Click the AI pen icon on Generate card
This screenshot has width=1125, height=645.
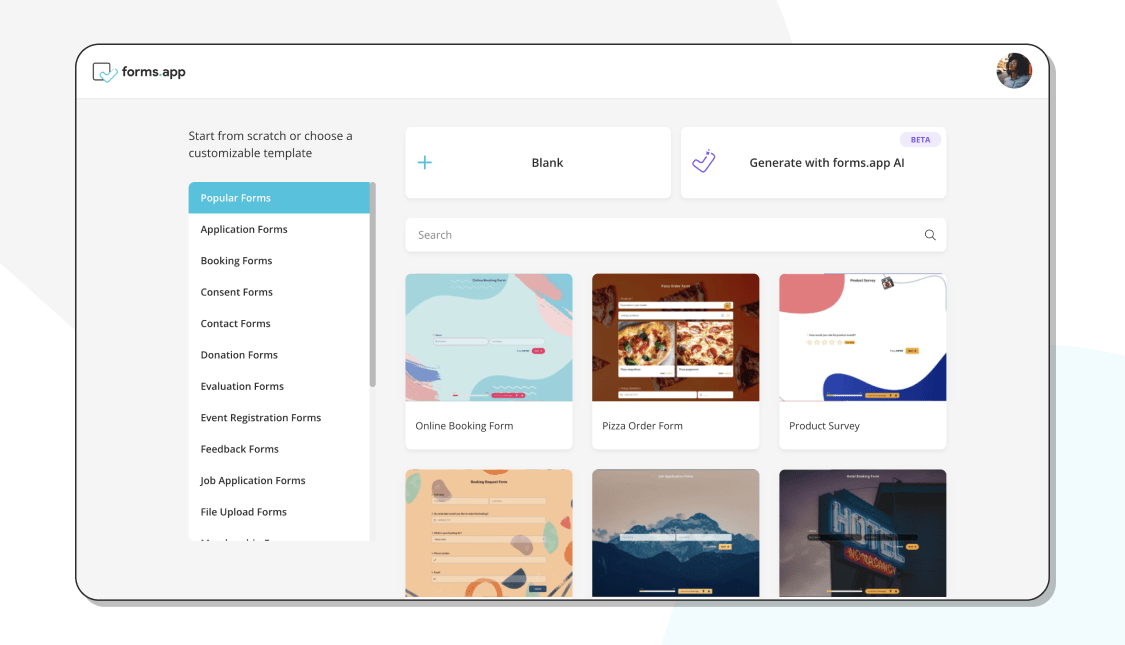tap(704, 162)
